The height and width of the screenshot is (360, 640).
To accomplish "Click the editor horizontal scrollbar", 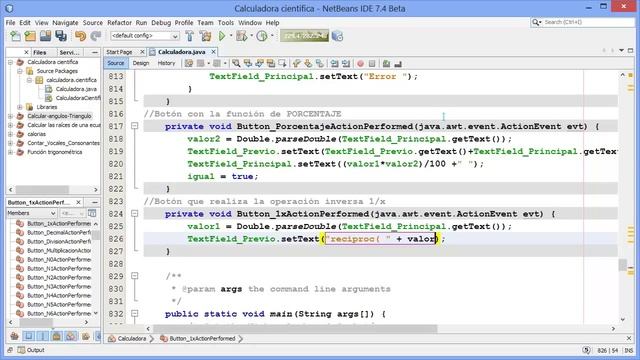I will [295, 328].
